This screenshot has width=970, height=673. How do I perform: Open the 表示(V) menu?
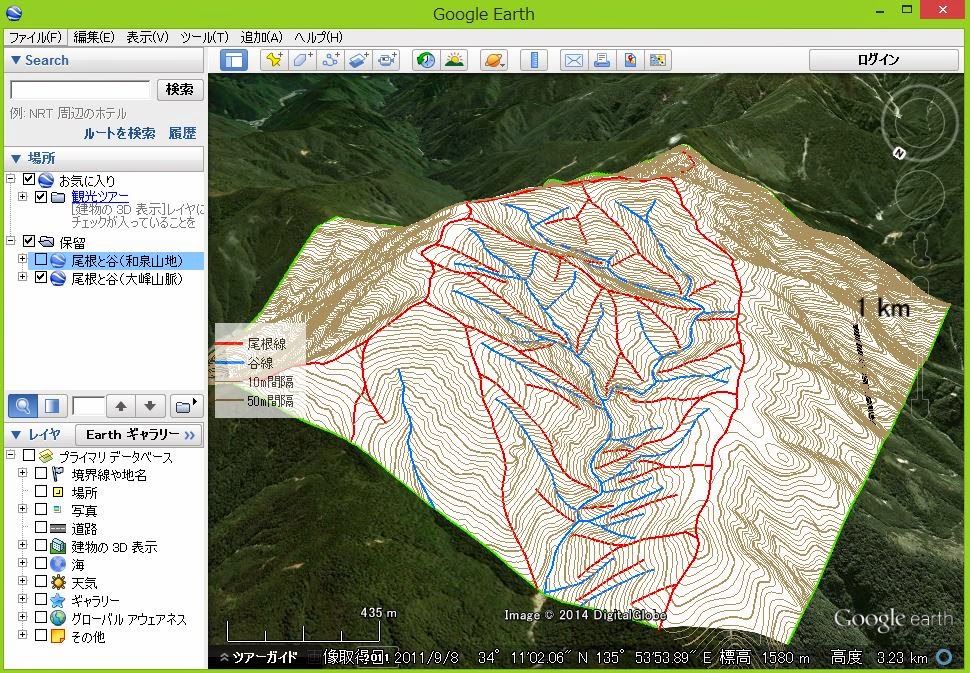147,37
